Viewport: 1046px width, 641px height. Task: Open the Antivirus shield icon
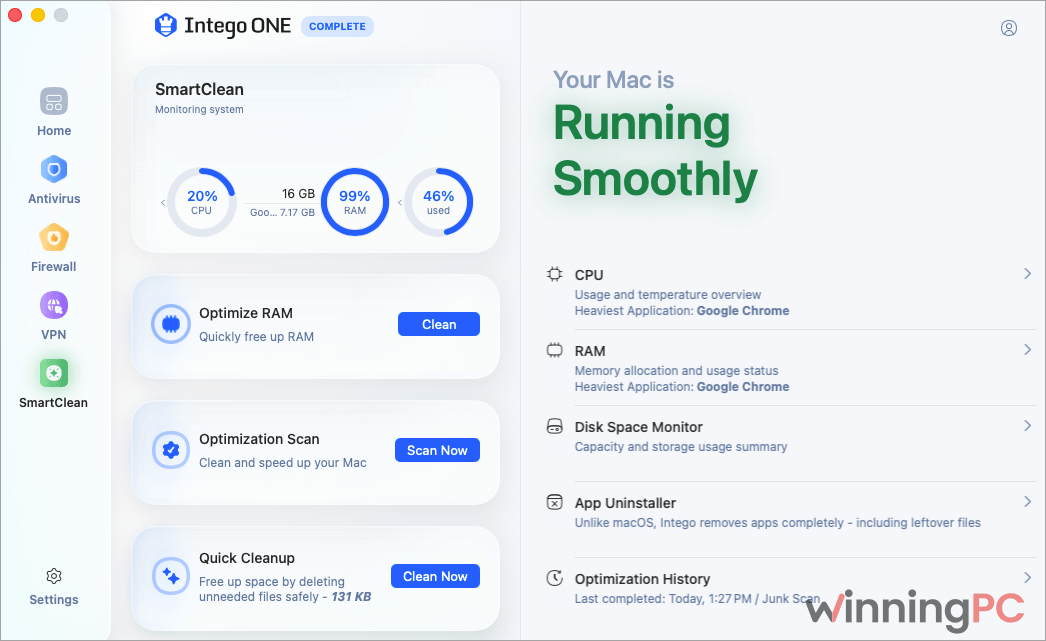tap(54, 169)
